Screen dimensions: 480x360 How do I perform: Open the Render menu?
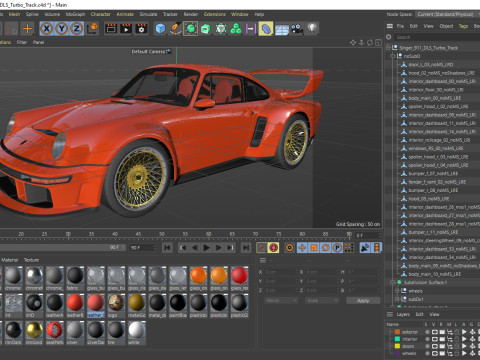191,14
